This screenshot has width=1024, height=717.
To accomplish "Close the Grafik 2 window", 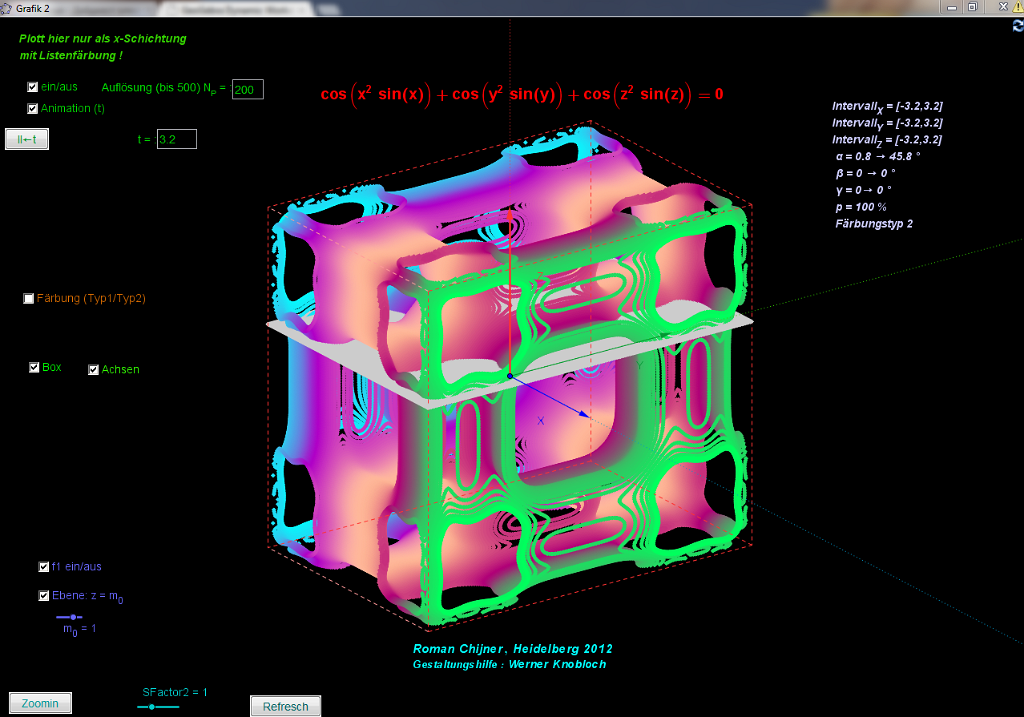I will pyautogui.click(x=1001, y=7).
